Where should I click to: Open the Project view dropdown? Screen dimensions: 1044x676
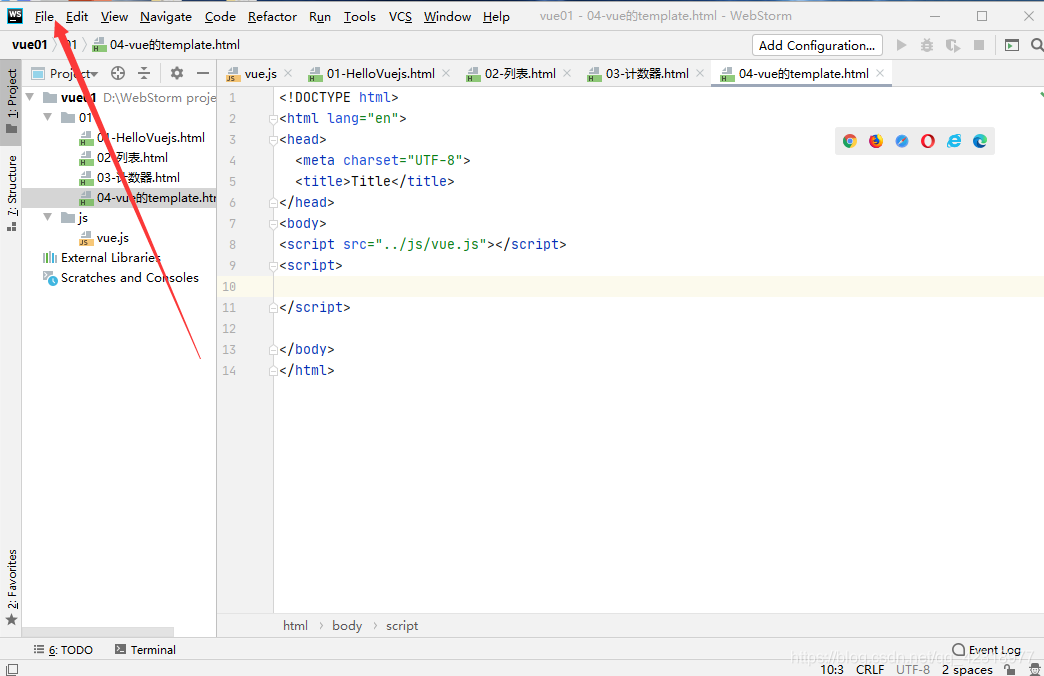(x=65, y=73)
